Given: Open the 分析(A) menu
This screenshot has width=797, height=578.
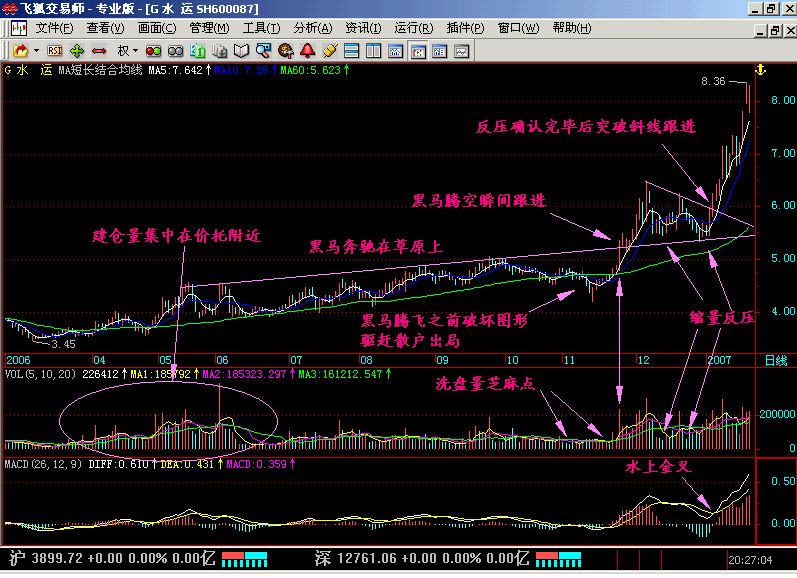Looking at the screenshot, I should [312, 28].
